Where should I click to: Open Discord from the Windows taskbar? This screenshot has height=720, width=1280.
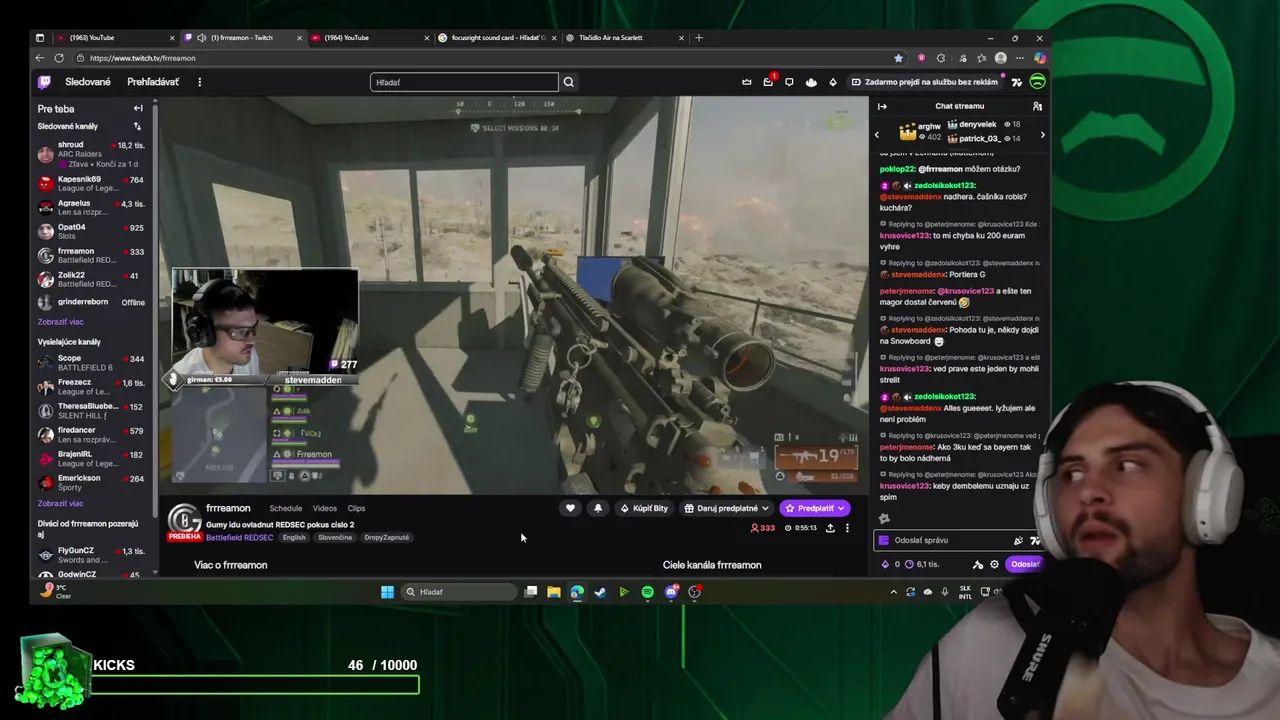click(x=671, y=592)
